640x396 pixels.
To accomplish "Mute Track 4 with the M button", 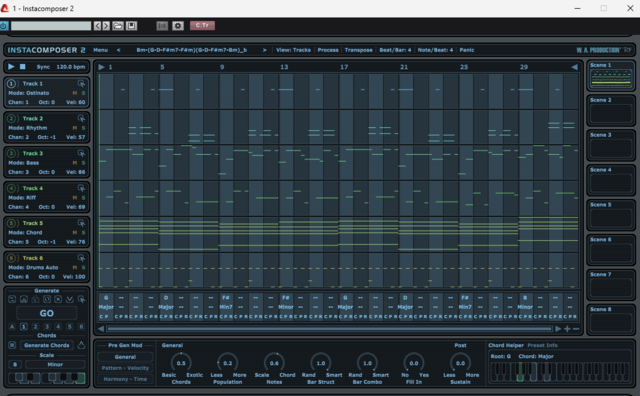I will (x=75, y=198).
